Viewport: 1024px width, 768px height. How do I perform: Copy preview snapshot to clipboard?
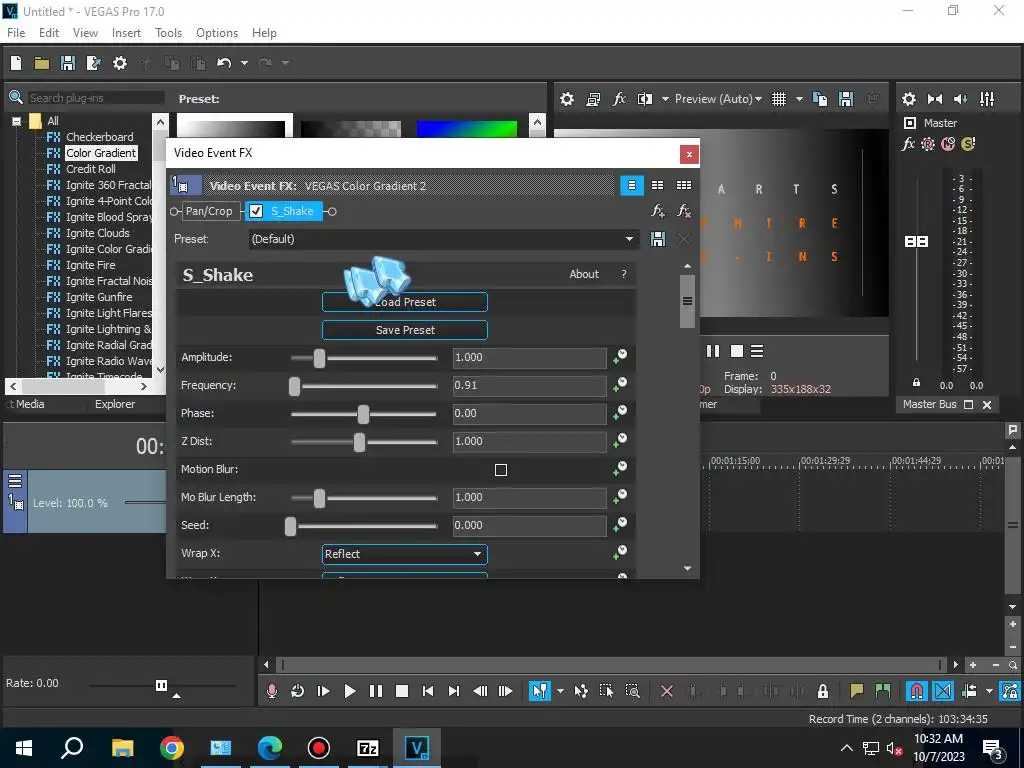[x=820, y=99]
